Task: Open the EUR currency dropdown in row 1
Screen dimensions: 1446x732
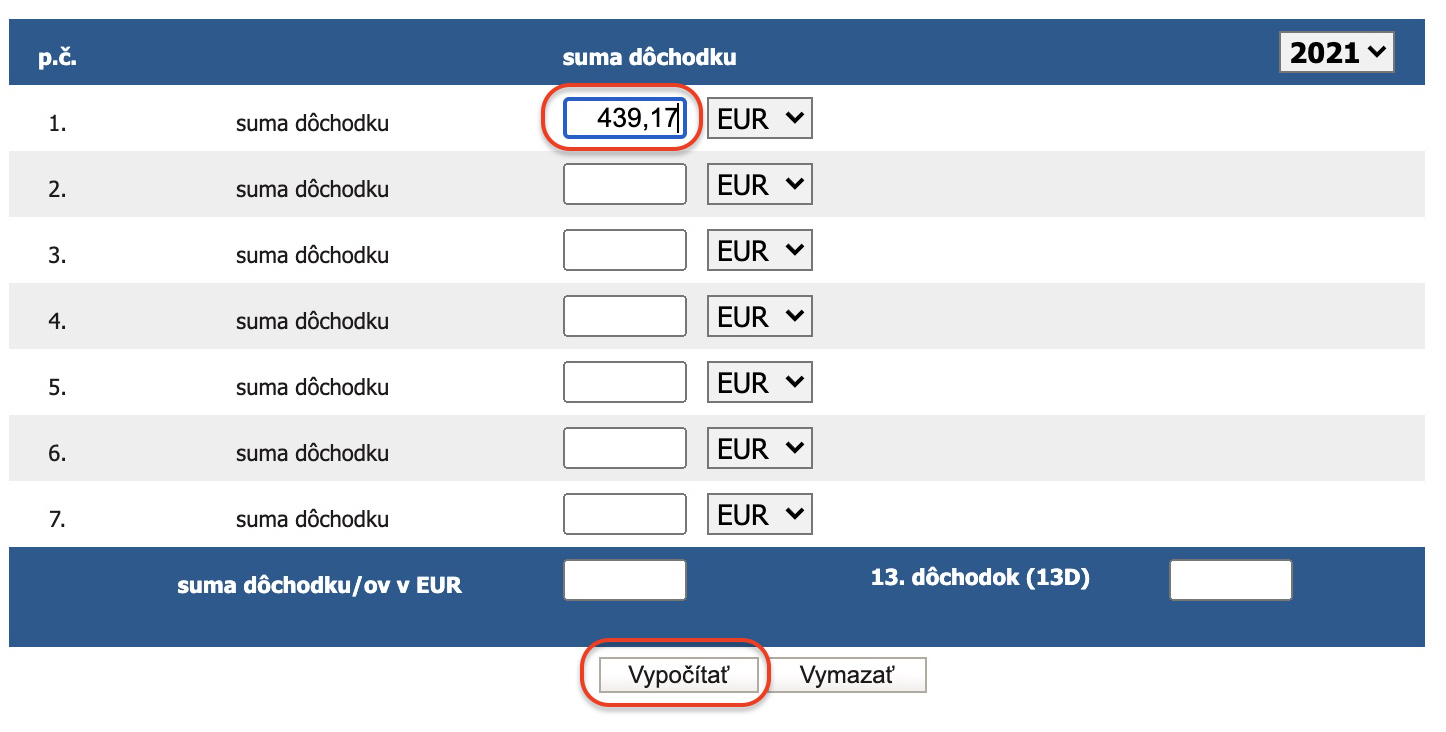Action: (760, 119)
